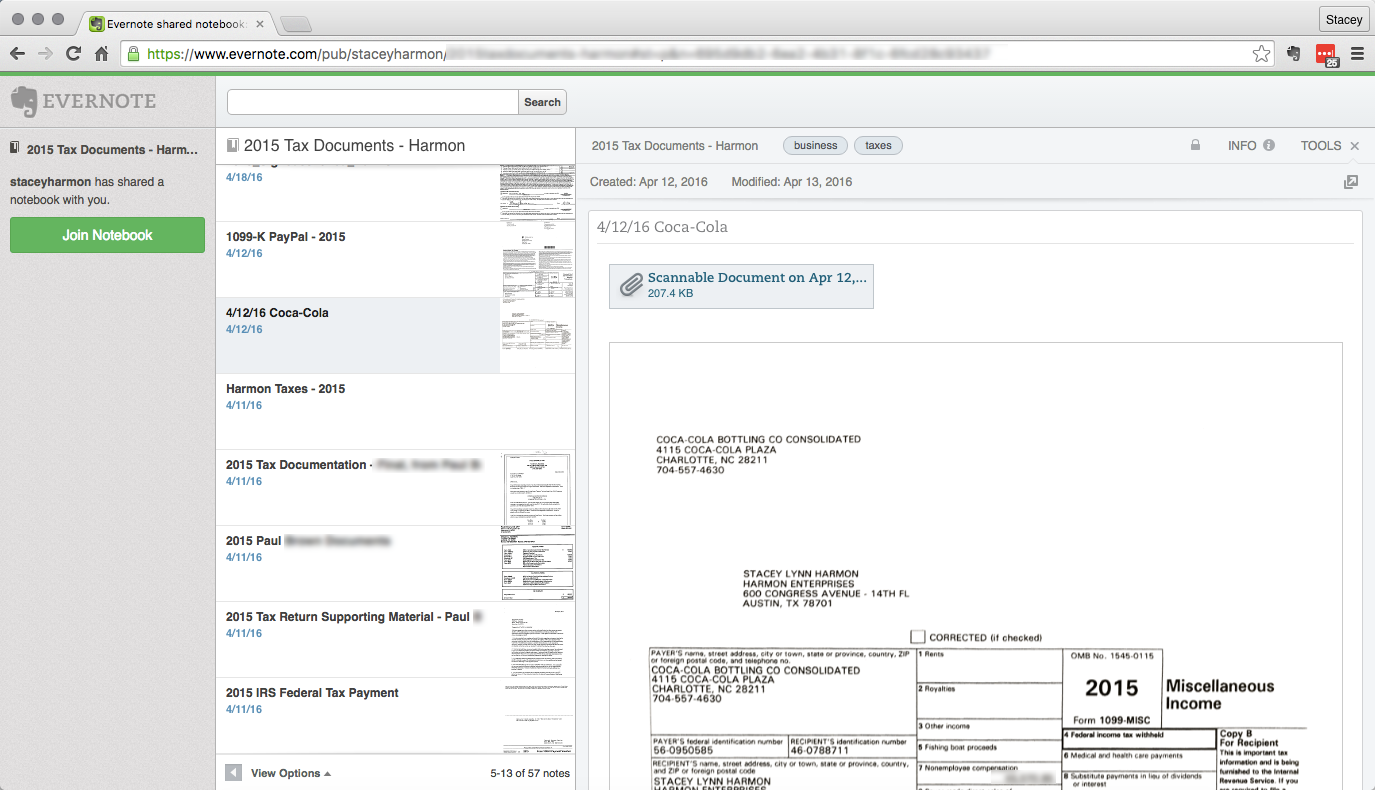Click the Search button
Screen dimensions: 1375x790
[x=542, y=102]
